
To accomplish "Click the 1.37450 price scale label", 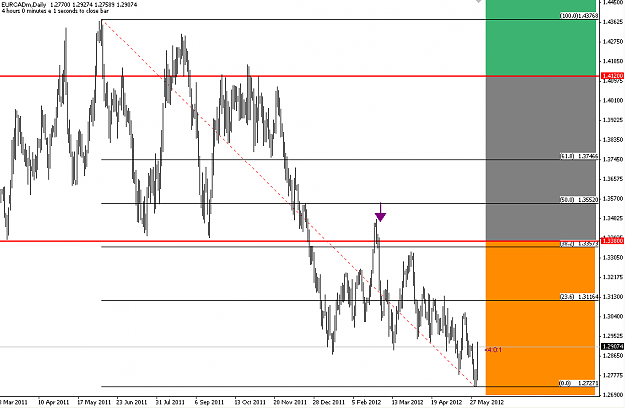I will pyautogui.click(x=613, y=159).
